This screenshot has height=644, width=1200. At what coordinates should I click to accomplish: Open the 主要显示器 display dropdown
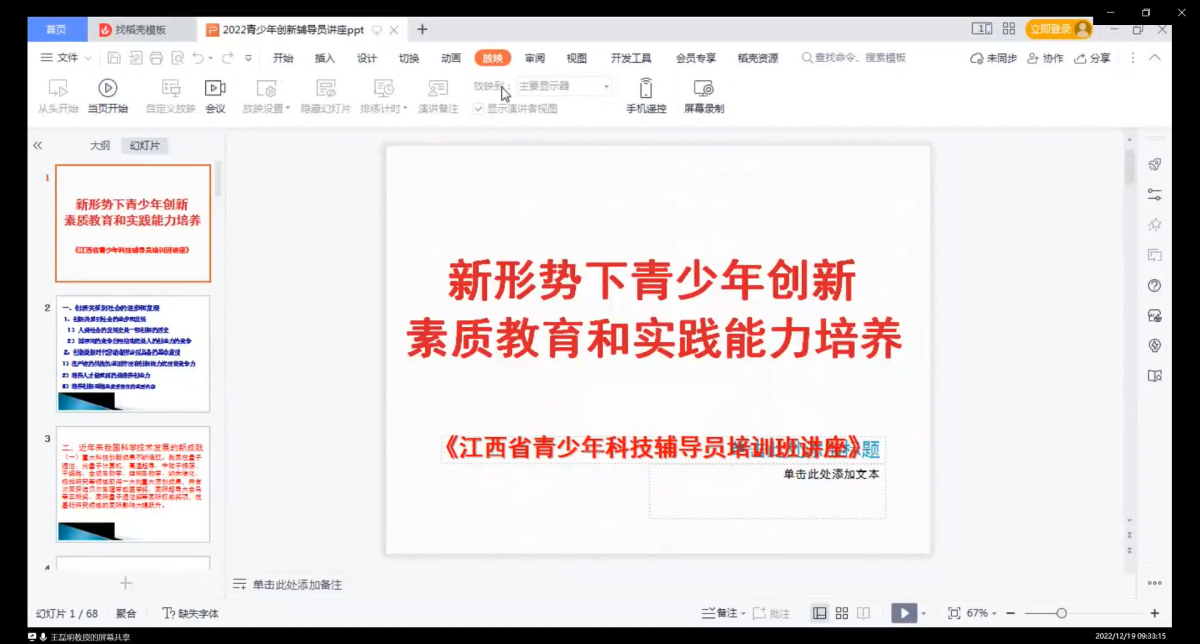click(x=563, y=87)
